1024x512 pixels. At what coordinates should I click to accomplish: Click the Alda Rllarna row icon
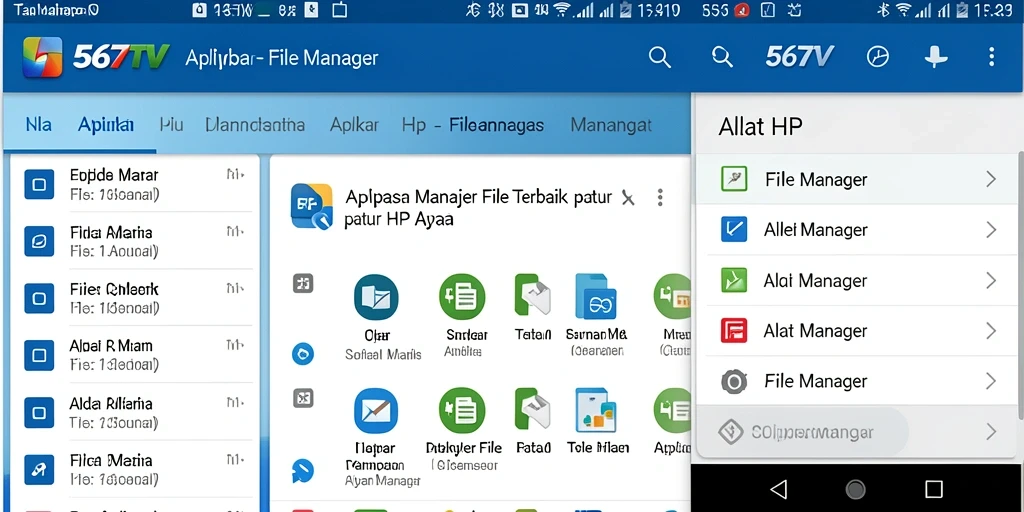[x=39, y=413]
